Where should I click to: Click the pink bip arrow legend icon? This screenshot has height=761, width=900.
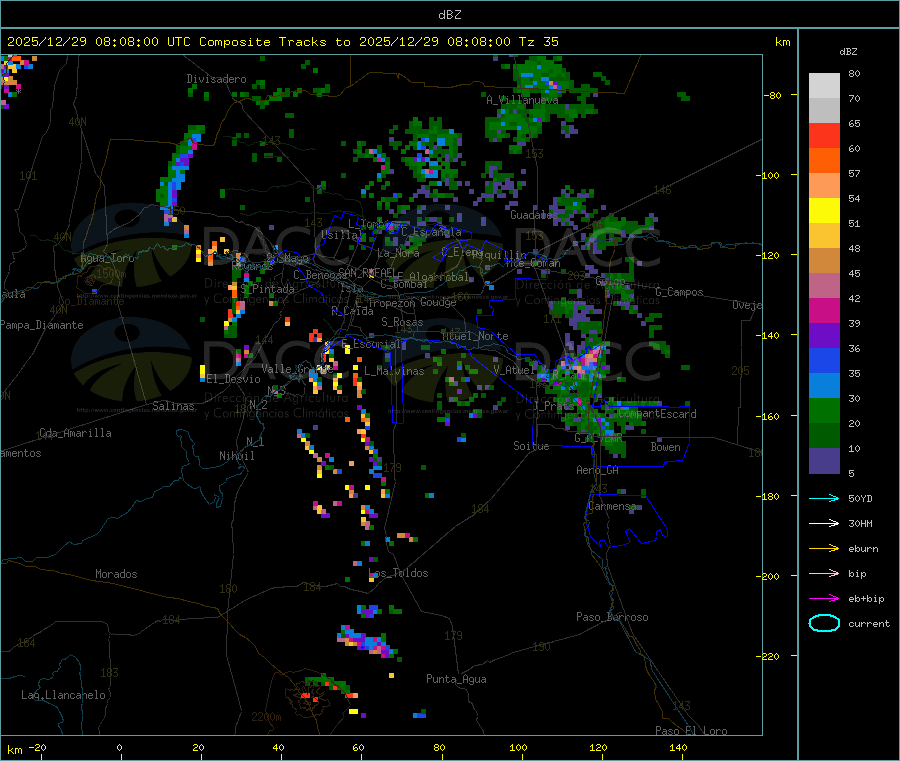824,573
